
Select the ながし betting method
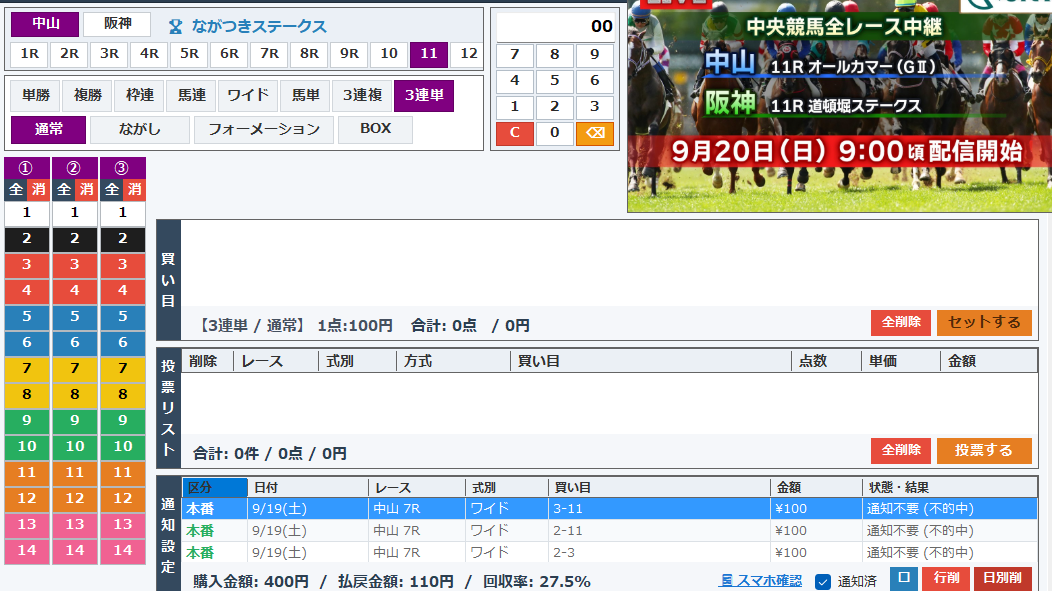click(140, 129)
